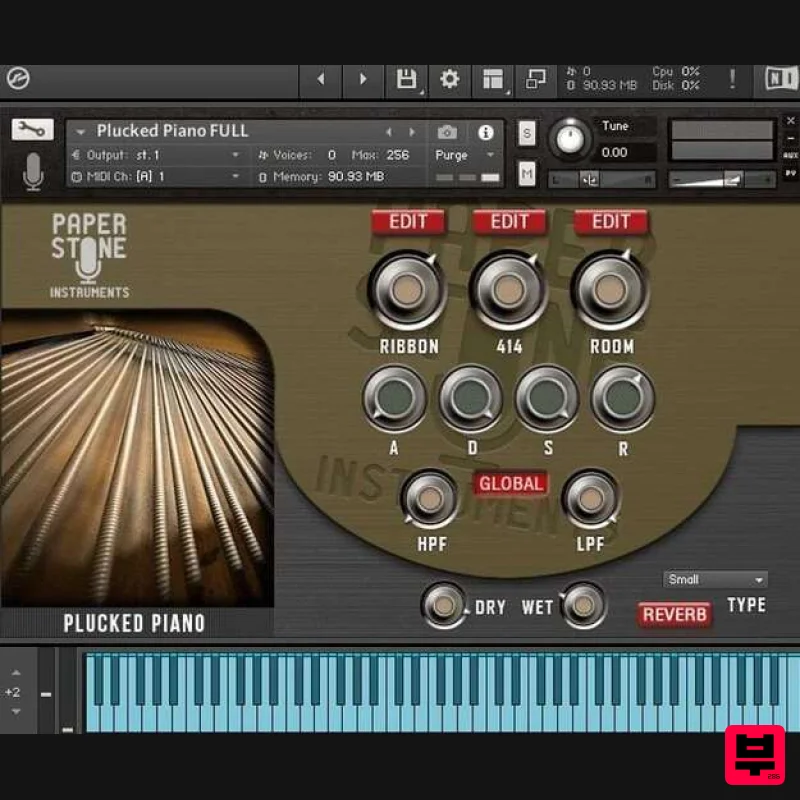Click the Paper Stone Instruments logo

click(x=89, y=255)
